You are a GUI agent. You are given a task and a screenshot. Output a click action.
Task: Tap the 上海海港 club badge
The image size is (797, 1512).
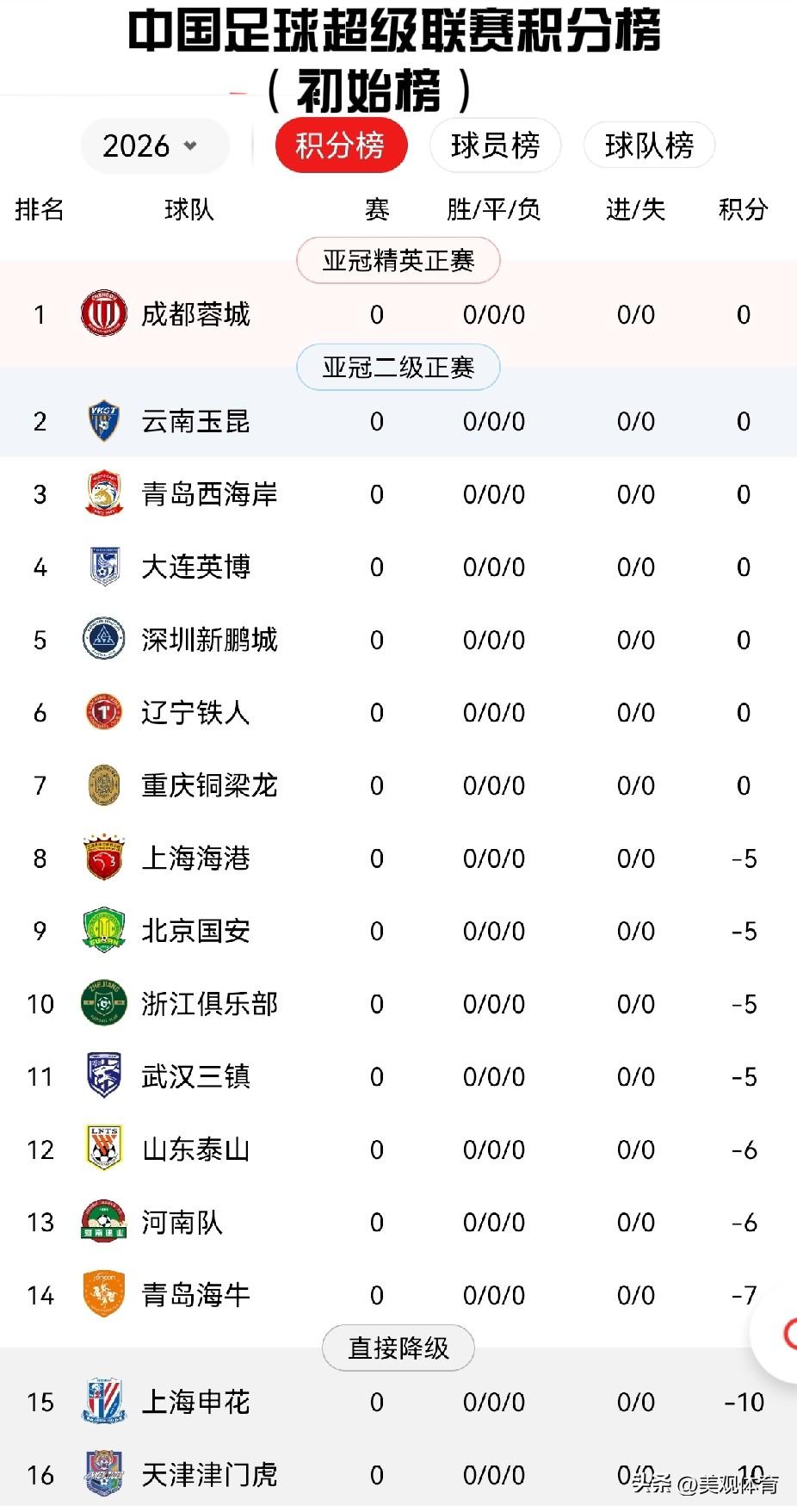coord(104,858)
